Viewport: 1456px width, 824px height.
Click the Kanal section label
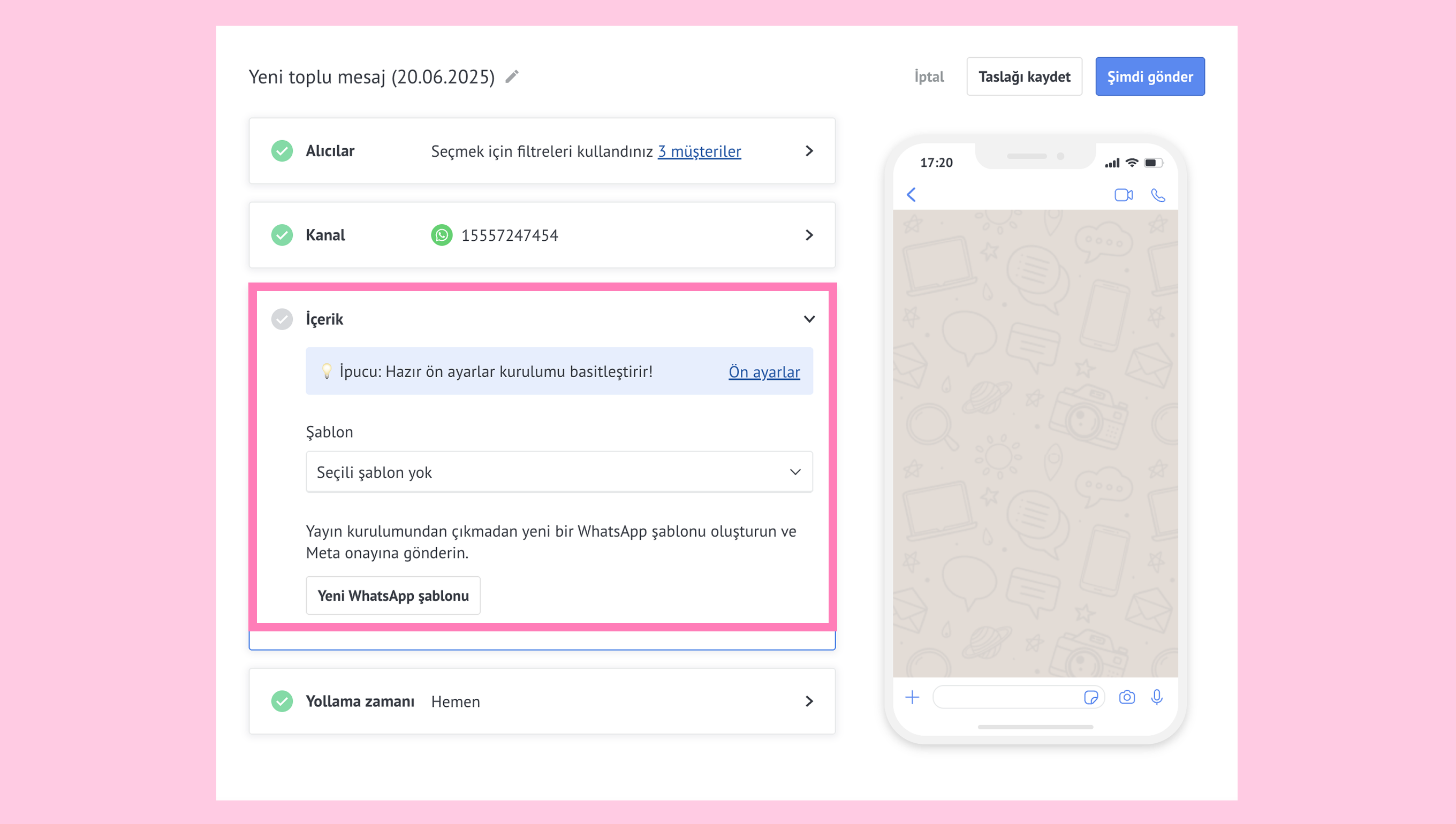pyautogui.click(x=325, y=235)
